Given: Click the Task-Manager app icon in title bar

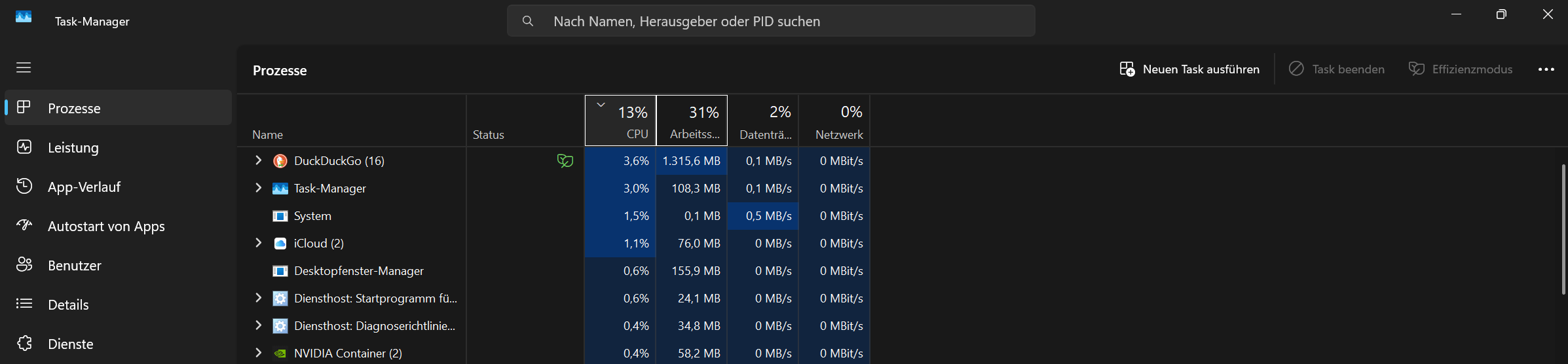Looking at the screenshot, I should (x=24, y=17).
